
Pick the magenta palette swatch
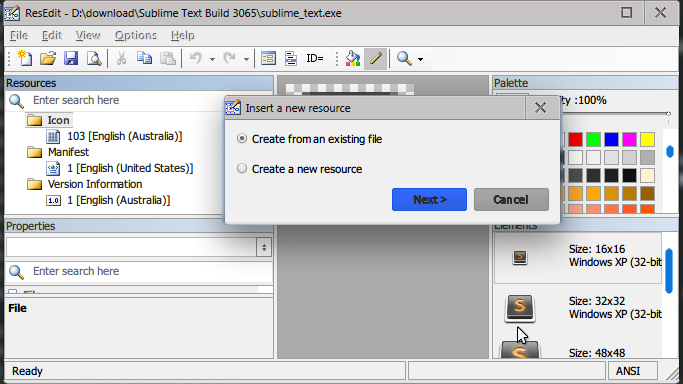(629, 139)
